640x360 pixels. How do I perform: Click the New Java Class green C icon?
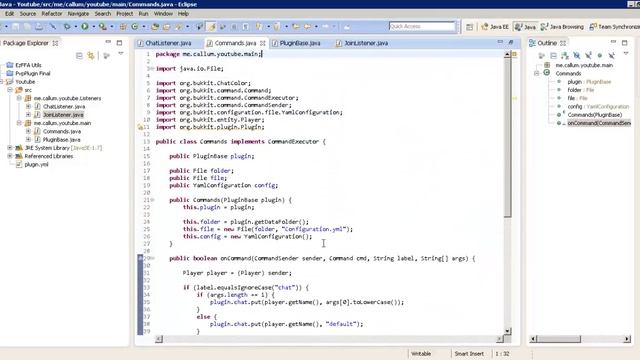(134, 27)
